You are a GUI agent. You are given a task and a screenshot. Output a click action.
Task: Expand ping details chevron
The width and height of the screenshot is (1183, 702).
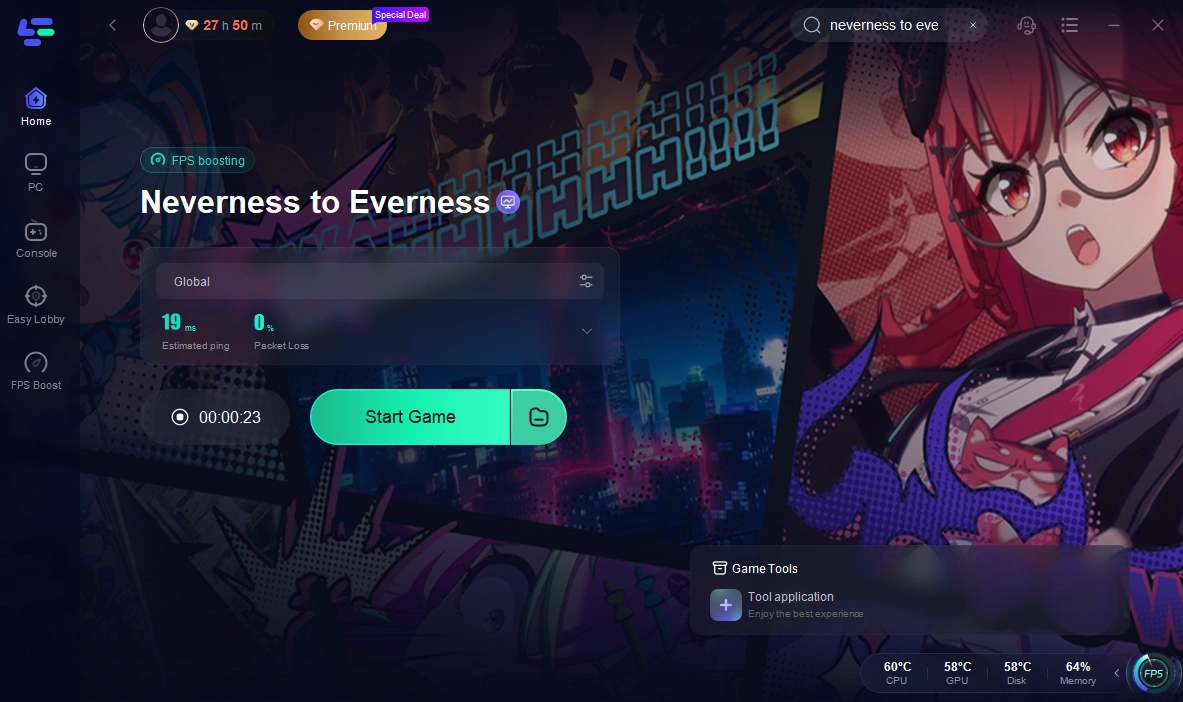pos(586,331)
